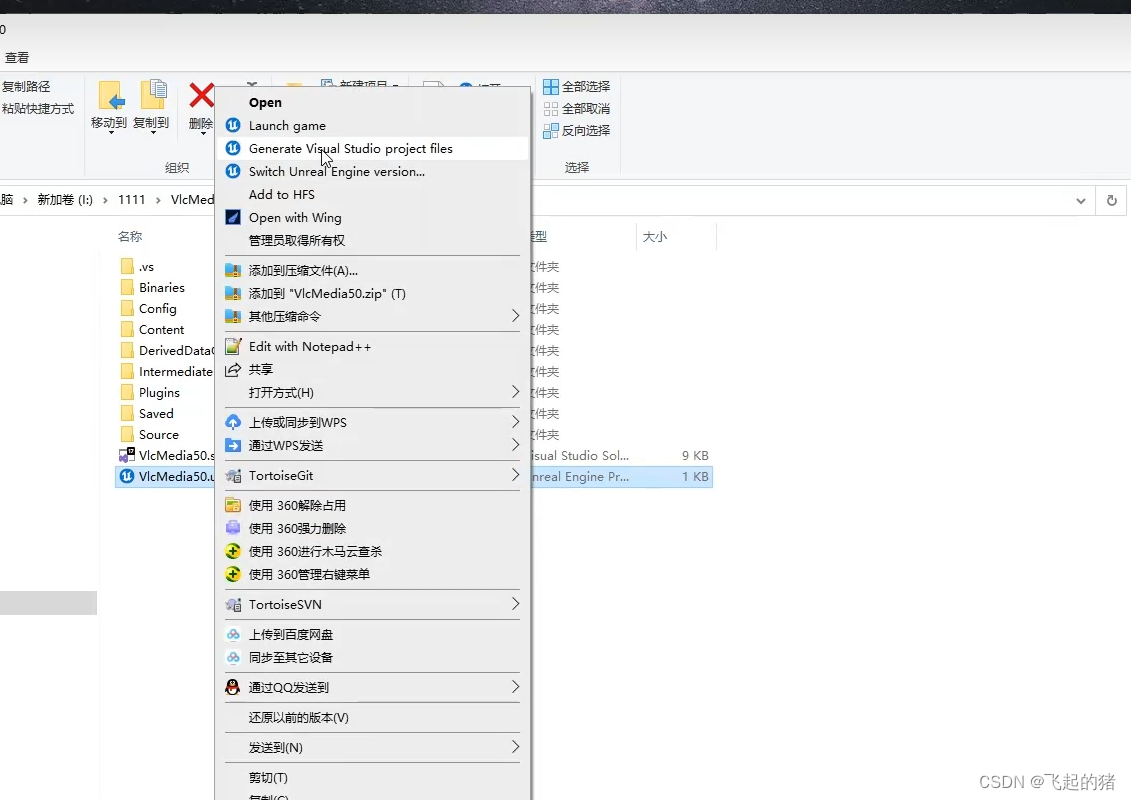1131x800 pixels.
Task: Click the archive icon beside 其他压缩命令
Action: click(233, 316)
